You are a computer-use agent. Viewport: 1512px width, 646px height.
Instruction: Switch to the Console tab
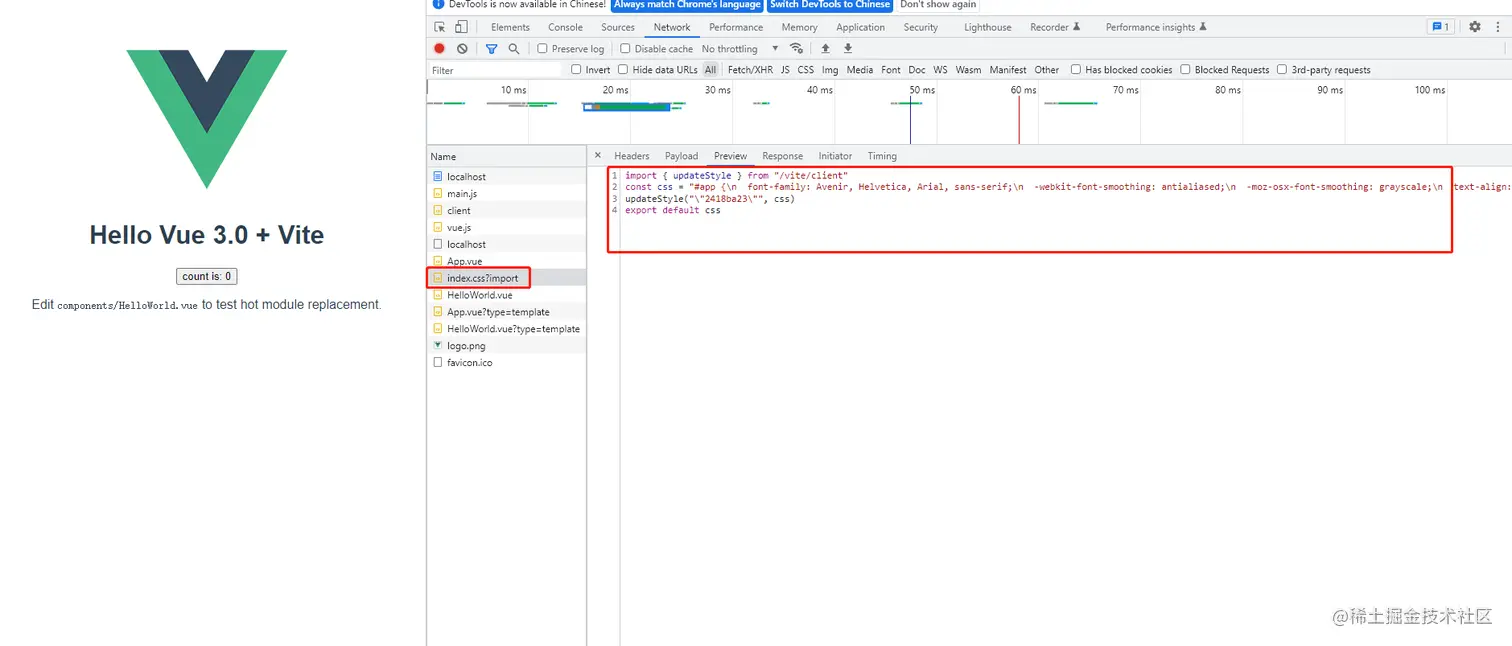point(565,27)
